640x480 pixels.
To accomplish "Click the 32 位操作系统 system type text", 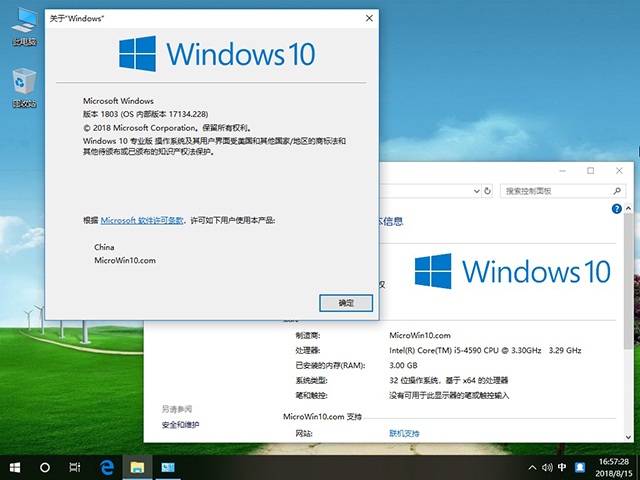I will 449,380.
